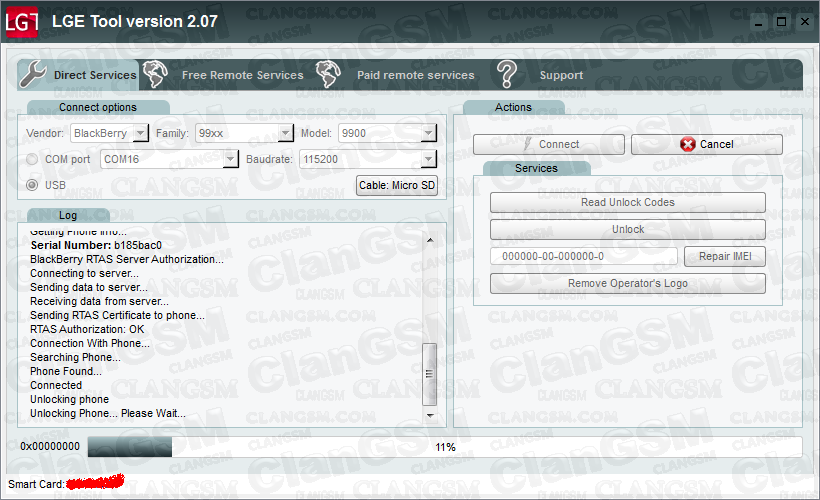The image size is (820, 500).
Task: Click the log scrollbar up arrow
Action: [429, 240]
